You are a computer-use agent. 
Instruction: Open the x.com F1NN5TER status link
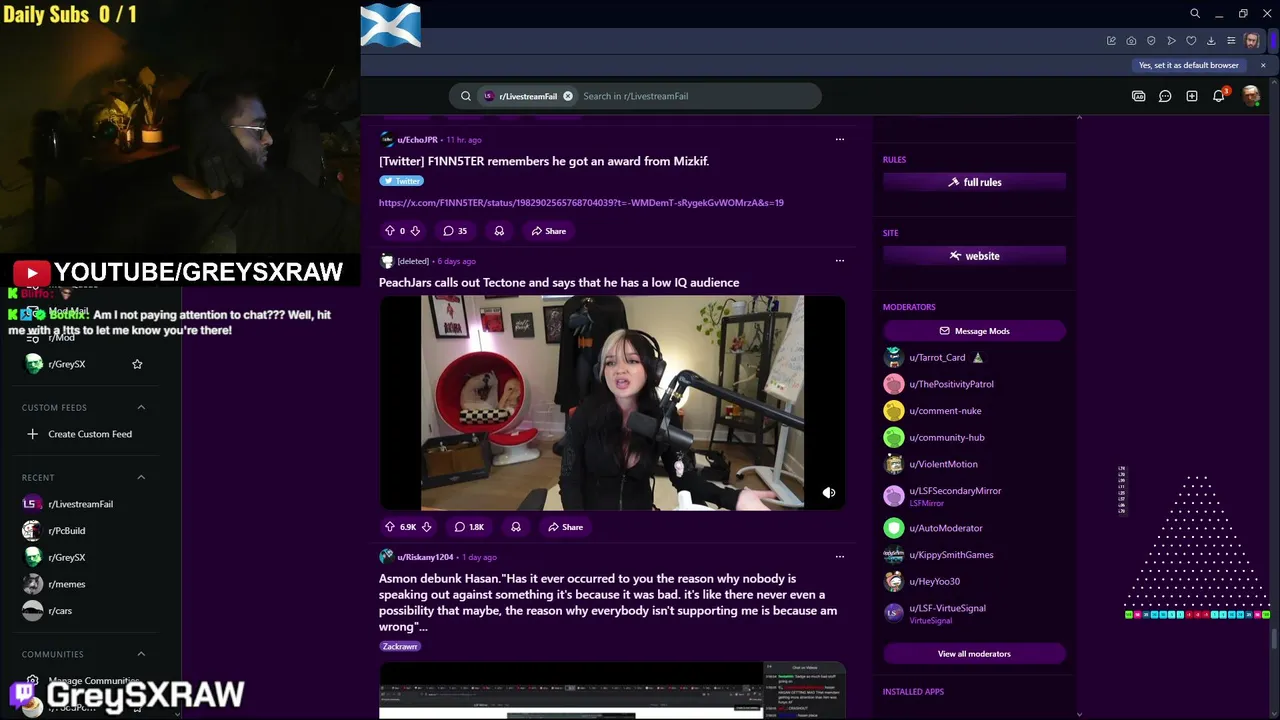click(581, 203)
